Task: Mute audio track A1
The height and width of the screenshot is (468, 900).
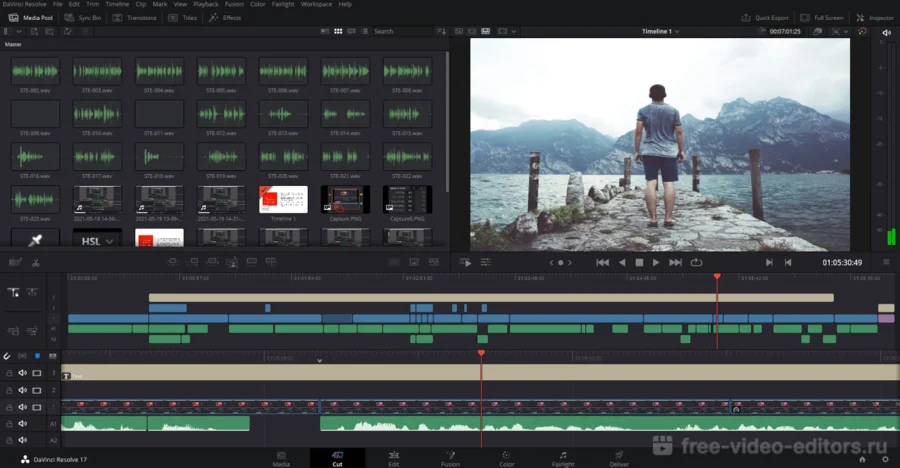Action: click(x=22, y=424)
